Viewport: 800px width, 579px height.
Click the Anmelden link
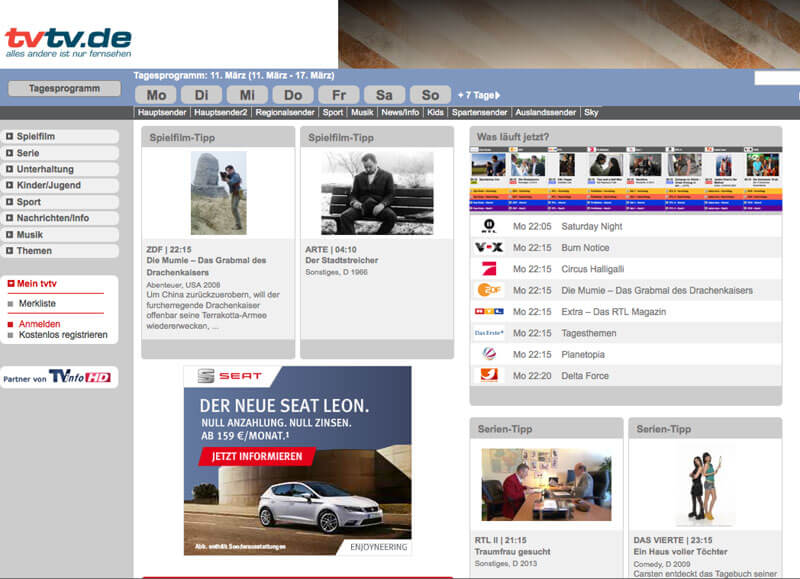[39, 324]
